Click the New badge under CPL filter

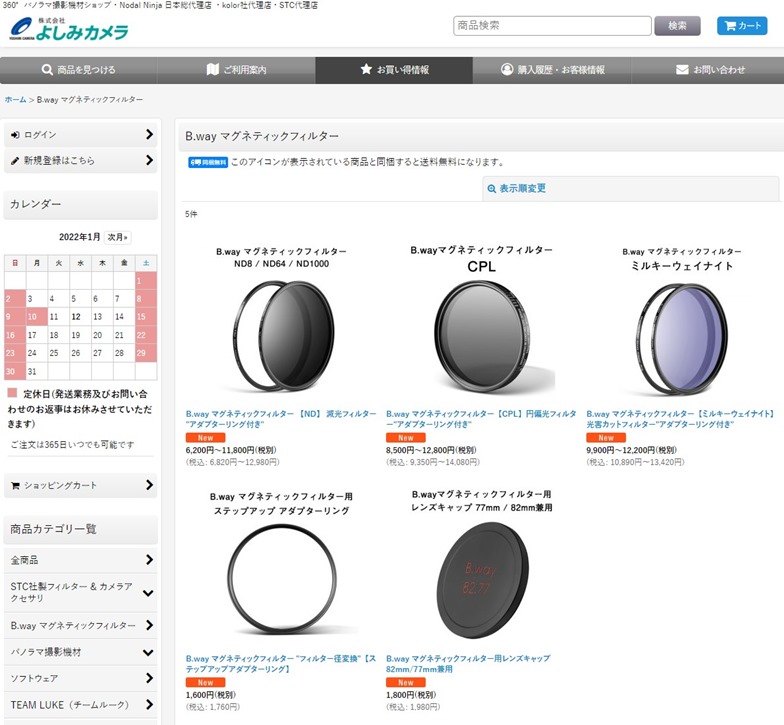(406, 438)
